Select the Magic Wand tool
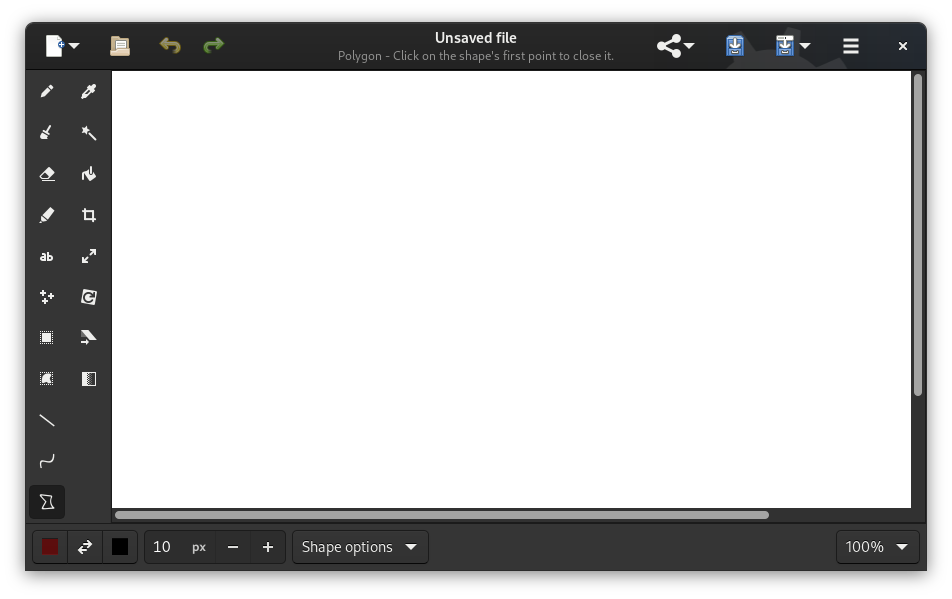 [x=89, y=133]
